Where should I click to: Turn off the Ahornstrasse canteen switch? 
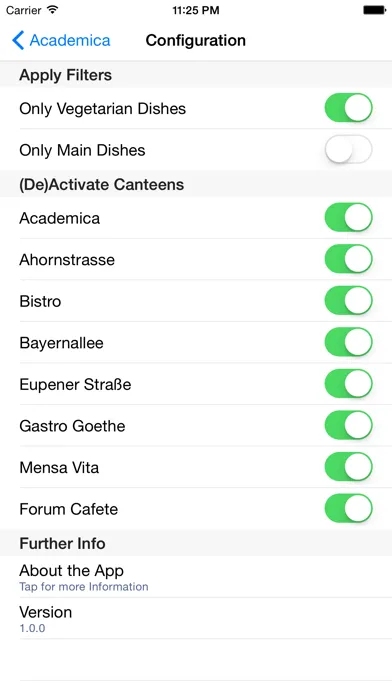[348, 259]
